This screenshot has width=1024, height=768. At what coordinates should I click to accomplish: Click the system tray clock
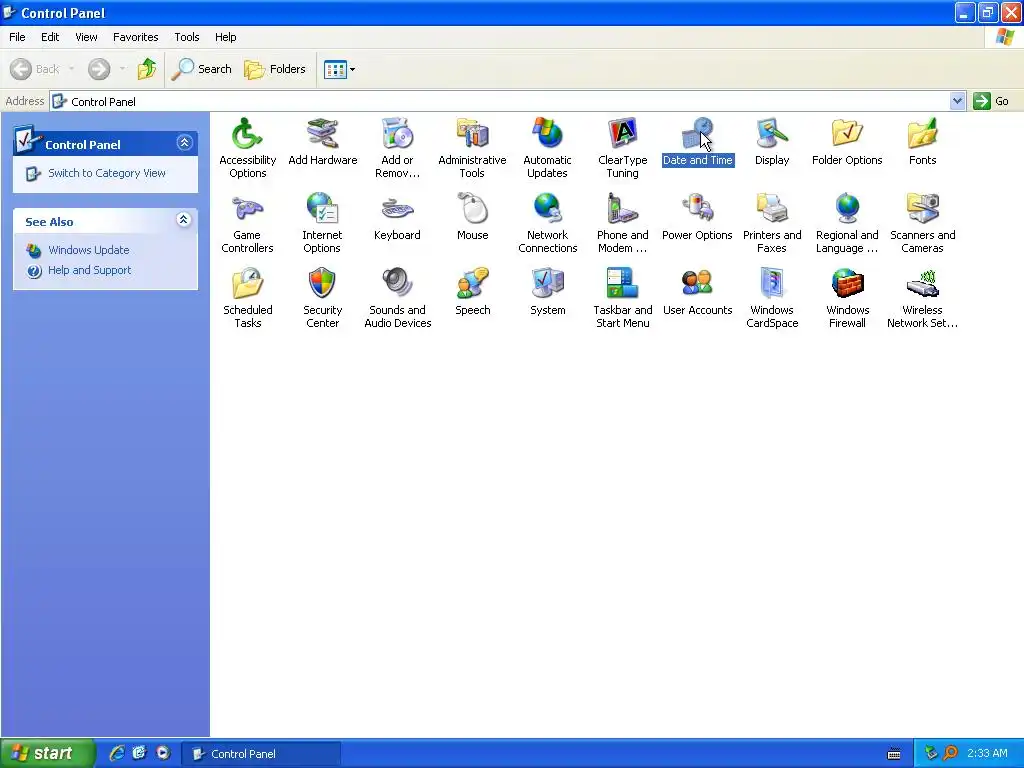coord(987,754)
